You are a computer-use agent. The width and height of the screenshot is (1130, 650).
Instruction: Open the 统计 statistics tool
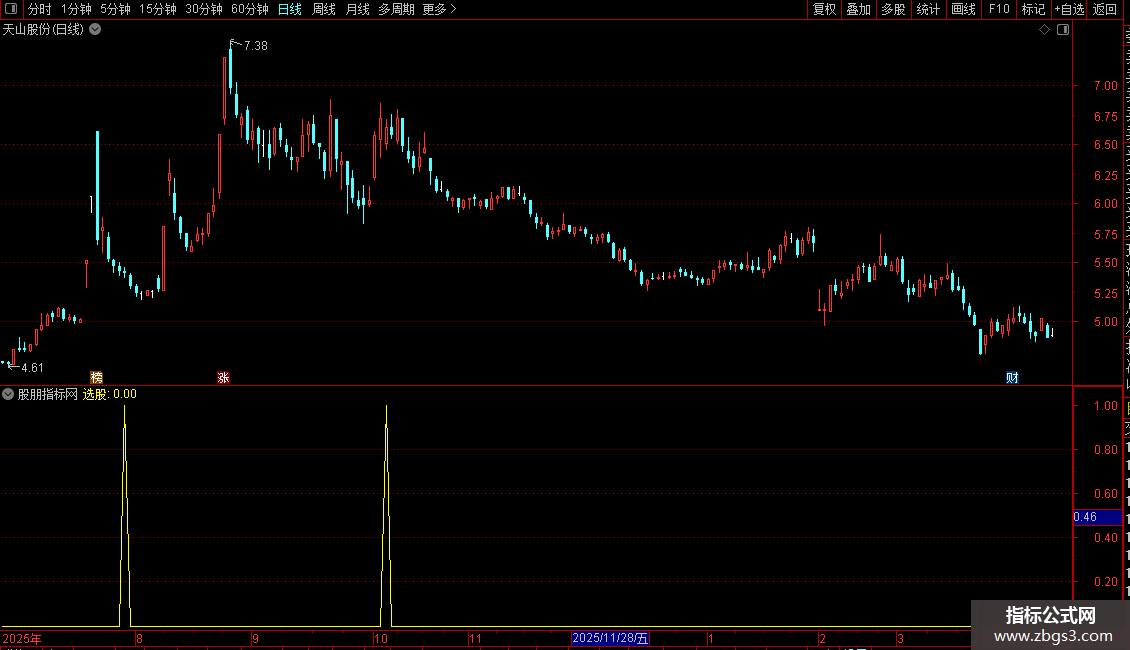927,9
